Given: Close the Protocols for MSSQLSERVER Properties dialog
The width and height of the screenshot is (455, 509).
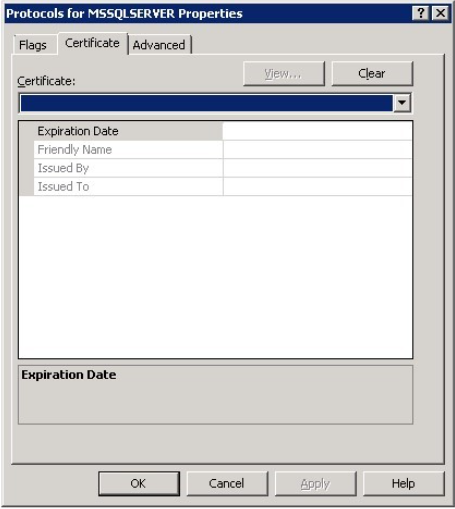Looking at the screenshot, I should click(440, 13).
